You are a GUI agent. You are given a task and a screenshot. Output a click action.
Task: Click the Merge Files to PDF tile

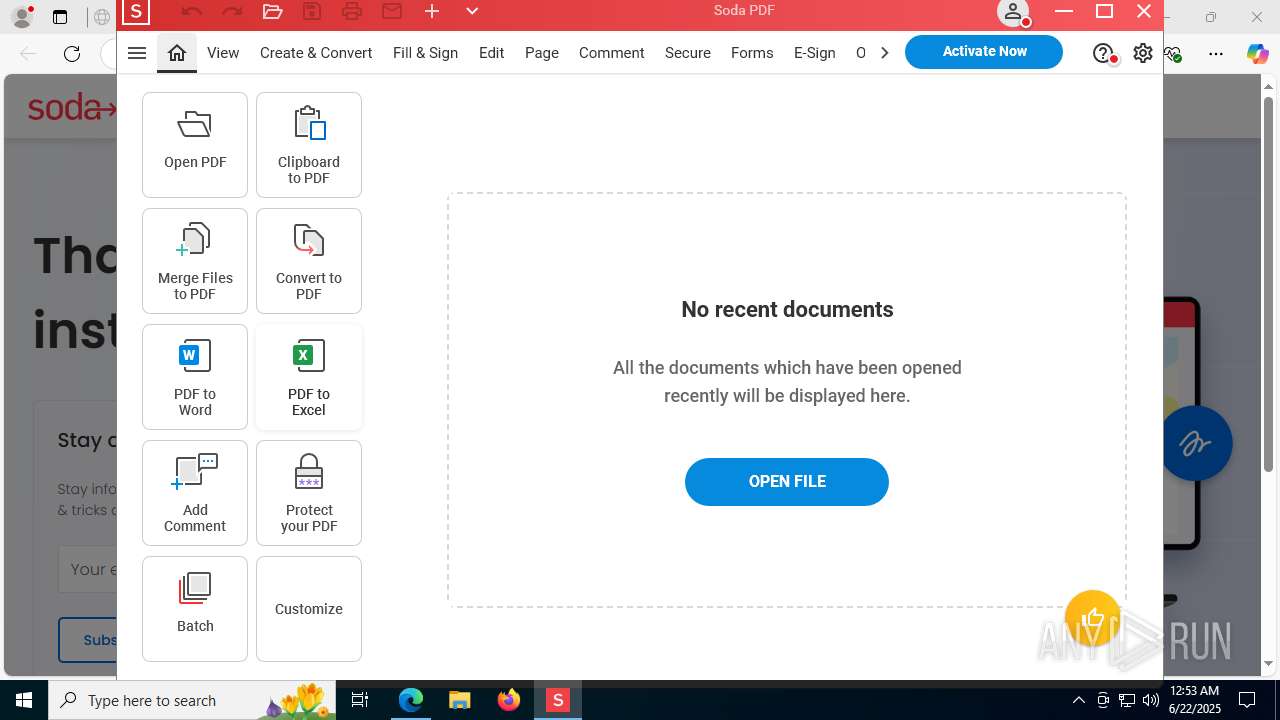coord(195,261)
